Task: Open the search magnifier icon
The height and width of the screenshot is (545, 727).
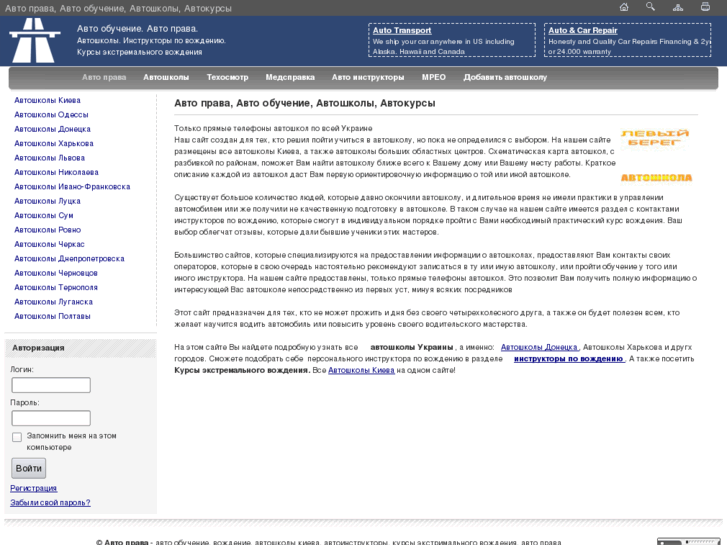Action: (650, 6)
